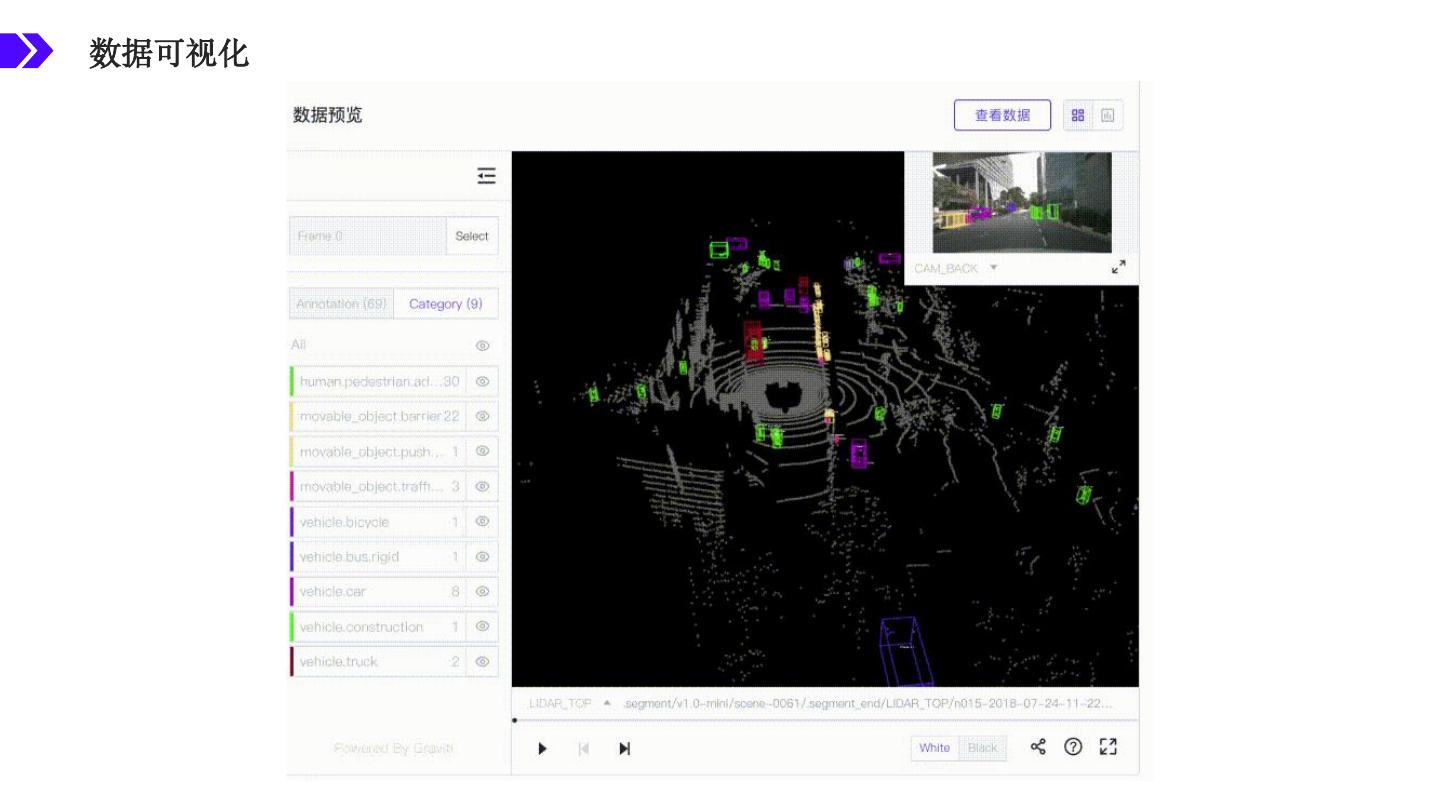The width and height of the screenshot is (1440, 810).
Task: Open the CAM_BACK camera dropdown
Action: (x=993, y=268)
